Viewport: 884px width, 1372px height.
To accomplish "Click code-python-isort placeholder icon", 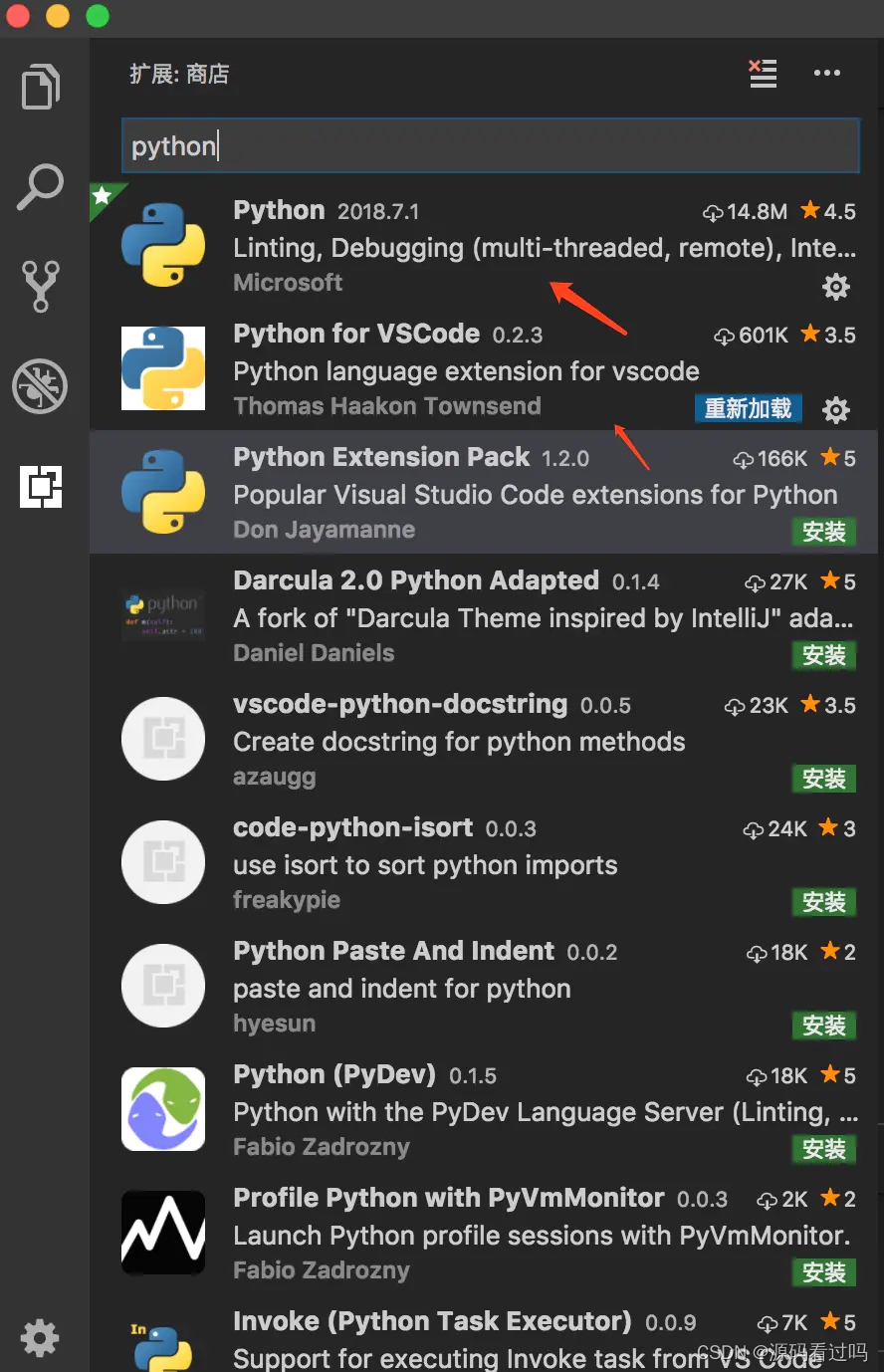I will (x=163, y=862).
